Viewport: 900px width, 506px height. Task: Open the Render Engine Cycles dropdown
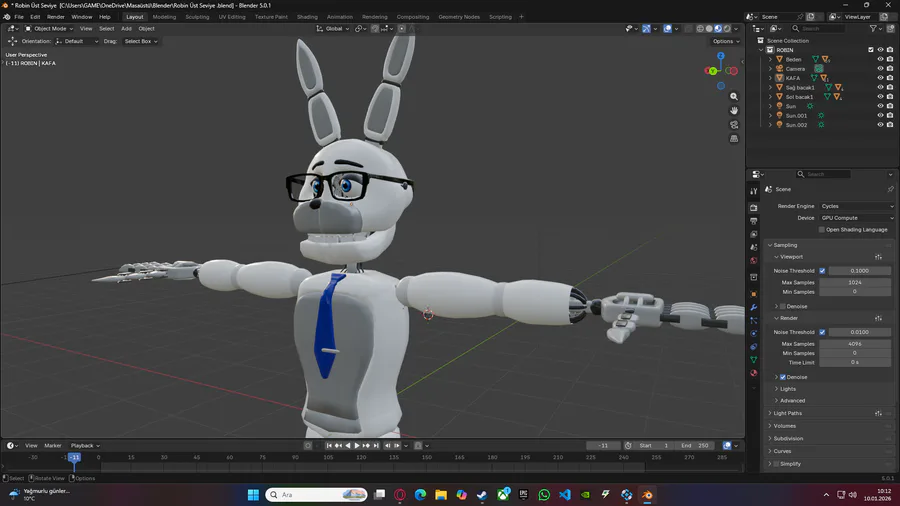pyautogui.click(x=856, y=206)
